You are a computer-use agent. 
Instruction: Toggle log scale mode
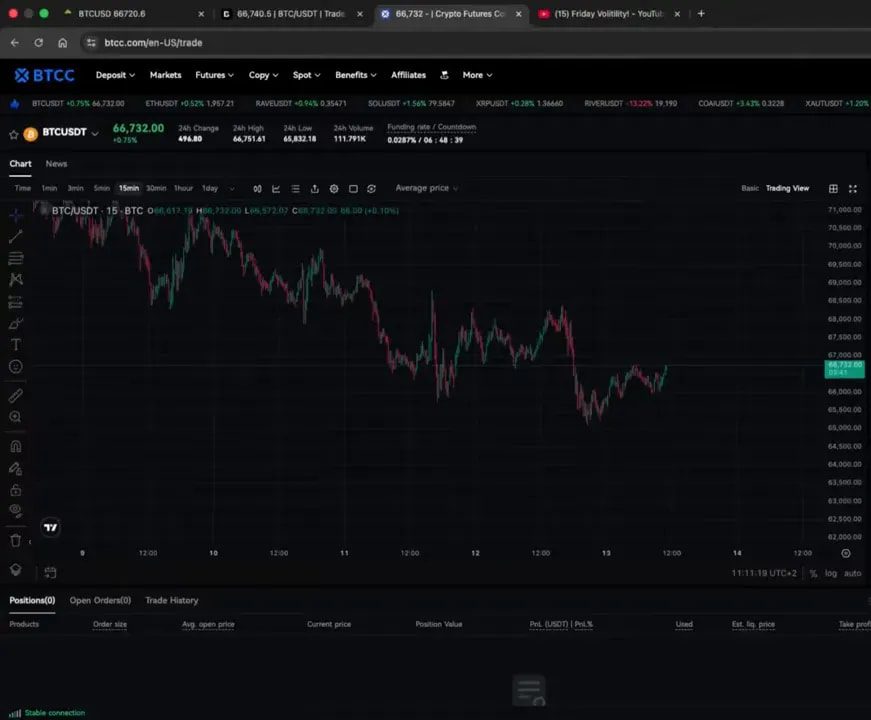coord(830,573)
